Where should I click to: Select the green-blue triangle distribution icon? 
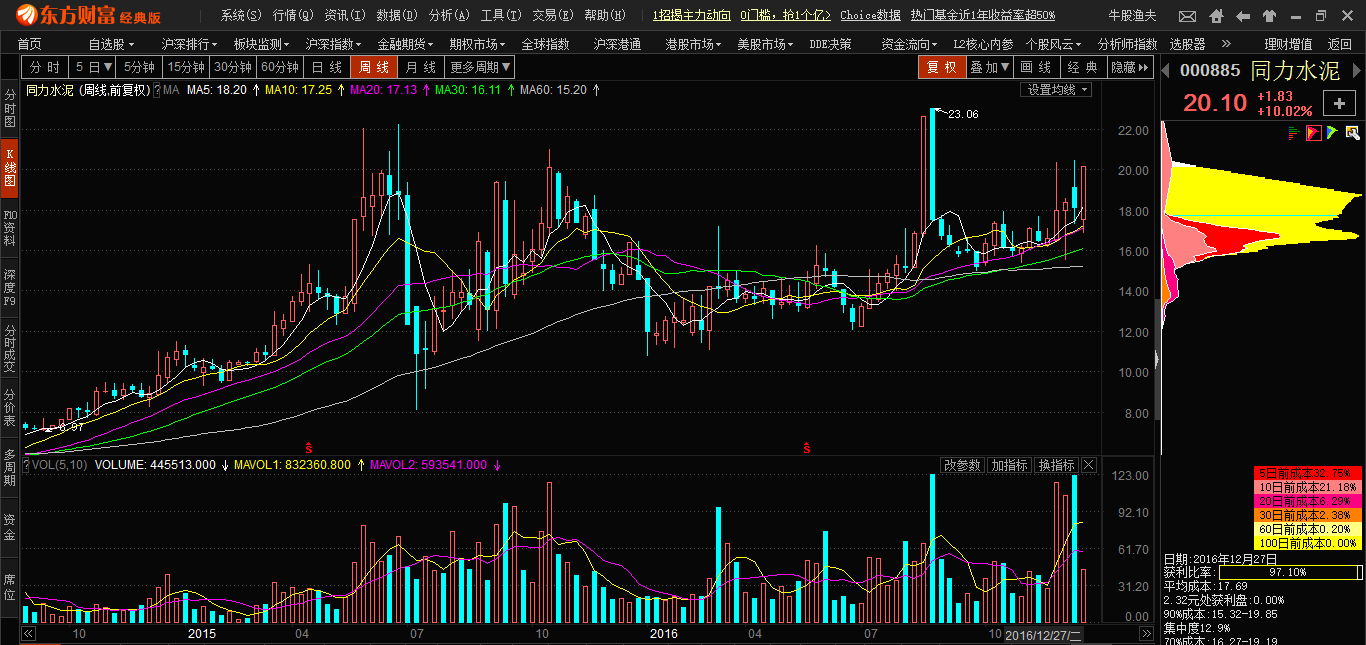pyautogui.click(x=1332, y=132)
